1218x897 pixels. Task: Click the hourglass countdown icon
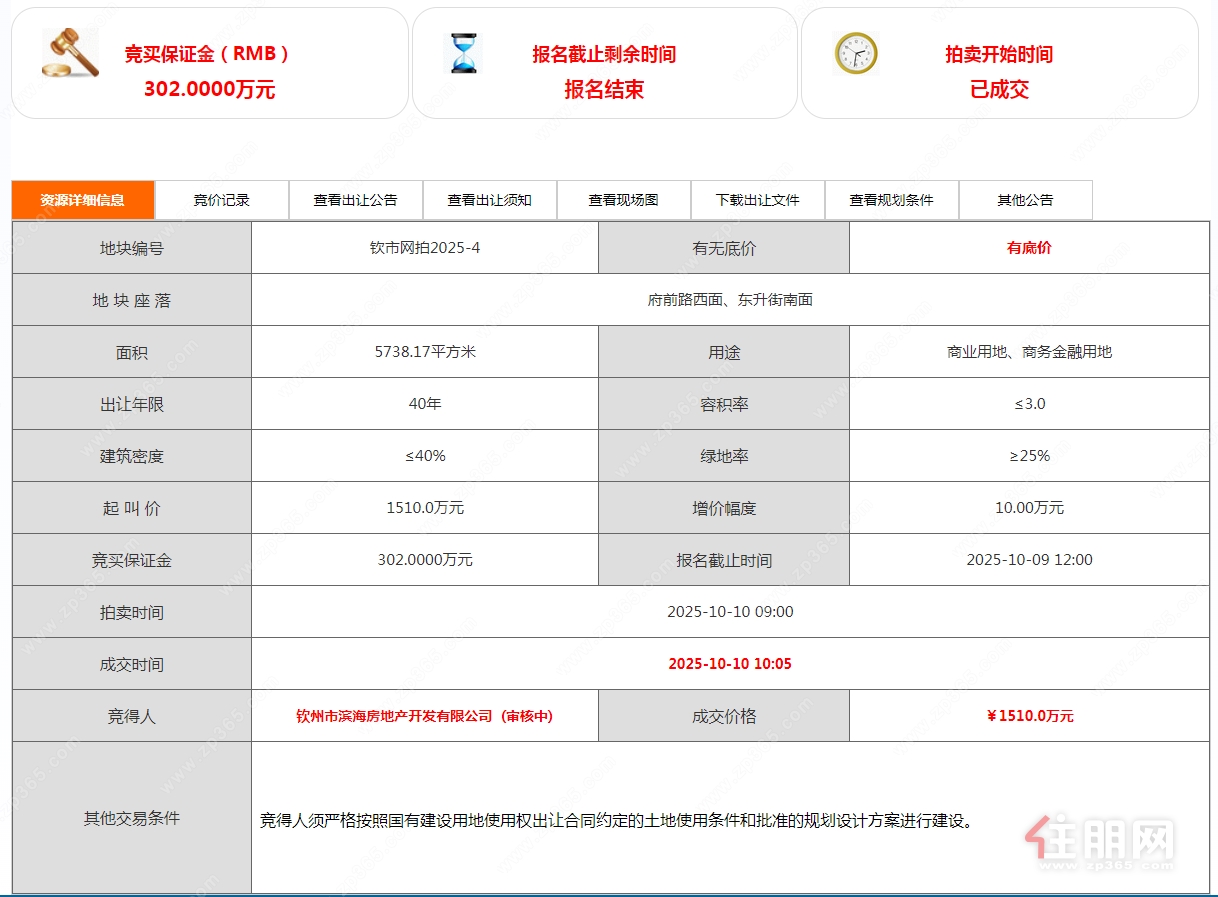[x=463, y=53]
